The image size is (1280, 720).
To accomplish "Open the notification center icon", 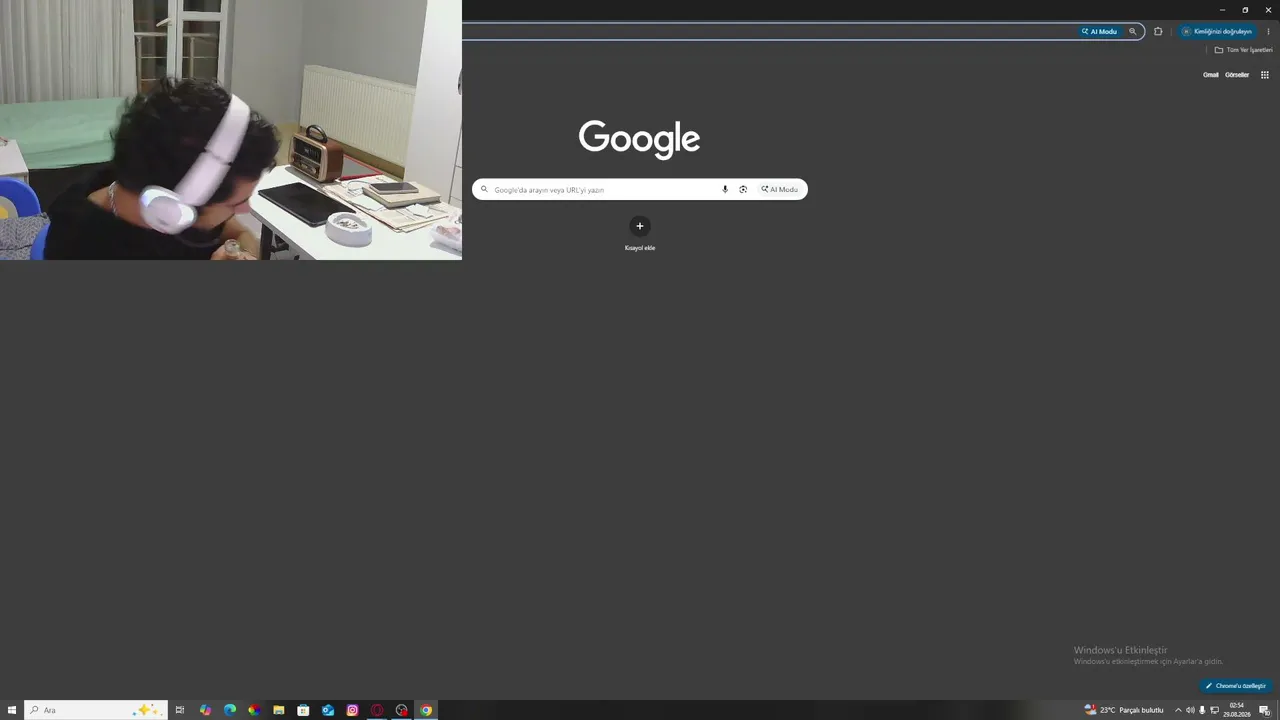I will tap(1264, 710).
